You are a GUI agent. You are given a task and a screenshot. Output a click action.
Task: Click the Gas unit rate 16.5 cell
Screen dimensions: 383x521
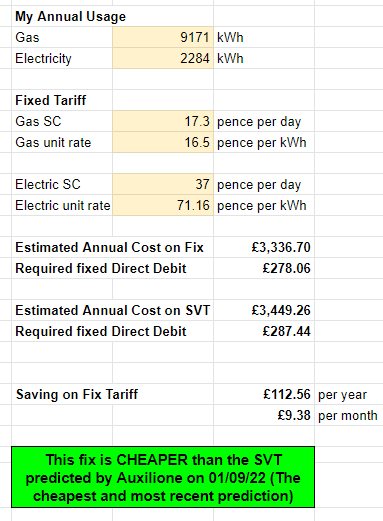tap(163, 142)
